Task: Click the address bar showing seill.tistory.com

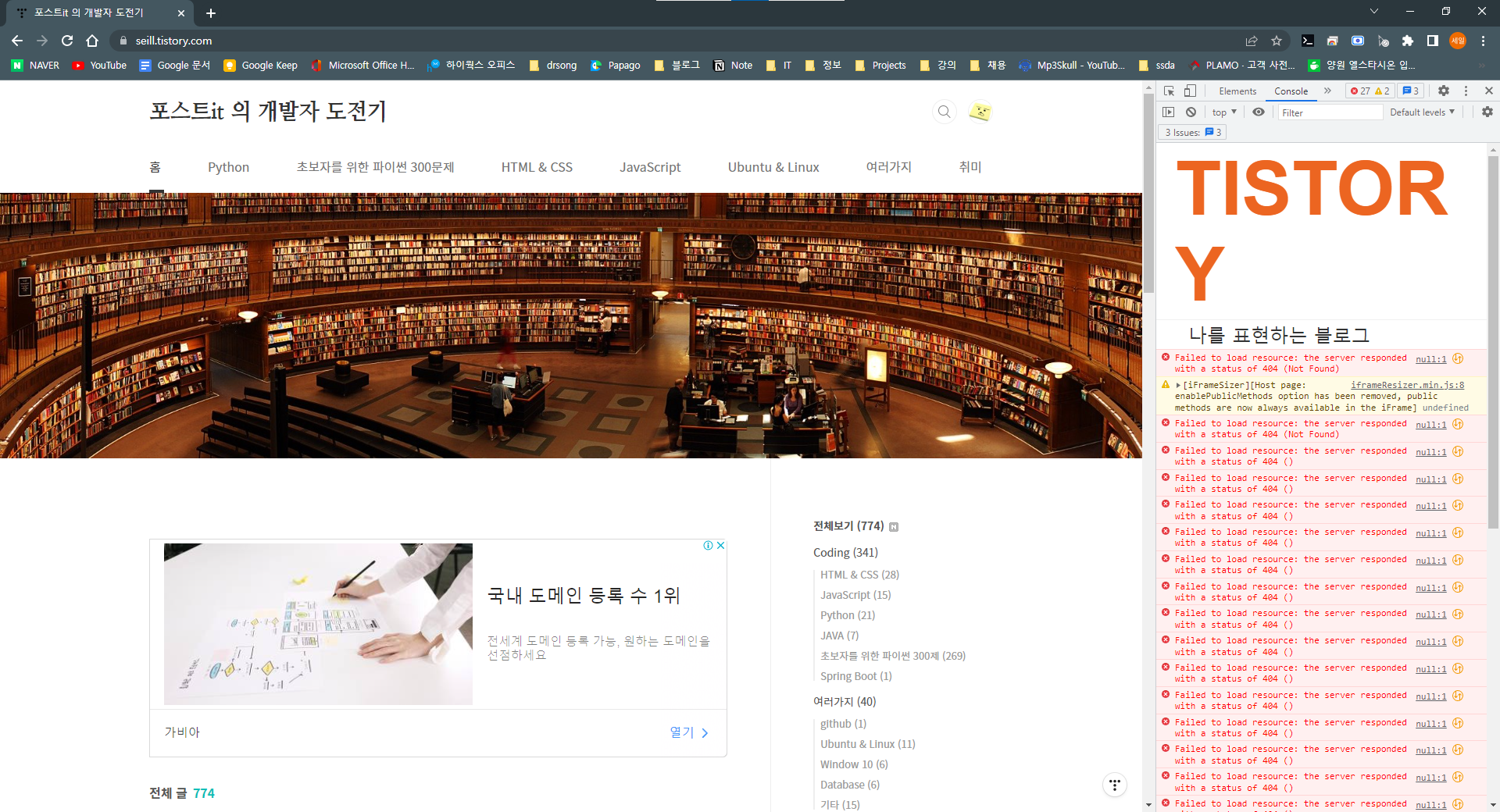Action: 676,41
